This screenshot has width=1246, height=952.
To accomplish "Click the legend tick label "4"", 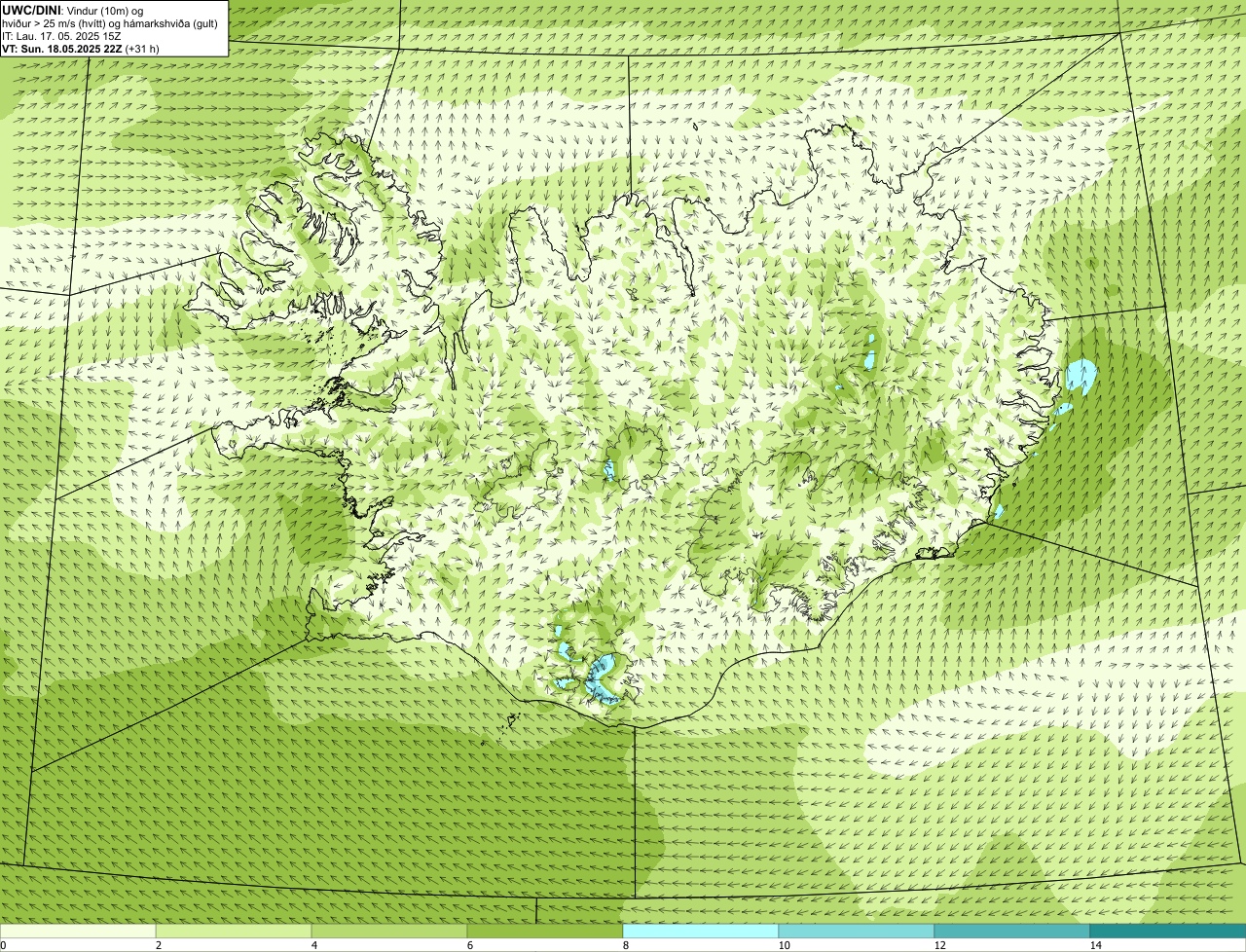I will (x=313, y=945).
